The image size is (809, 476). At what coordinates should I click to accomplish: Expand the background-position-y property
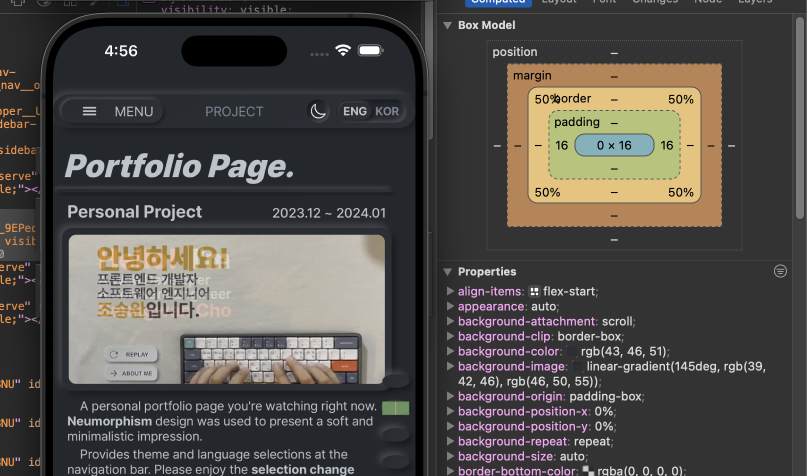[450, 426]
